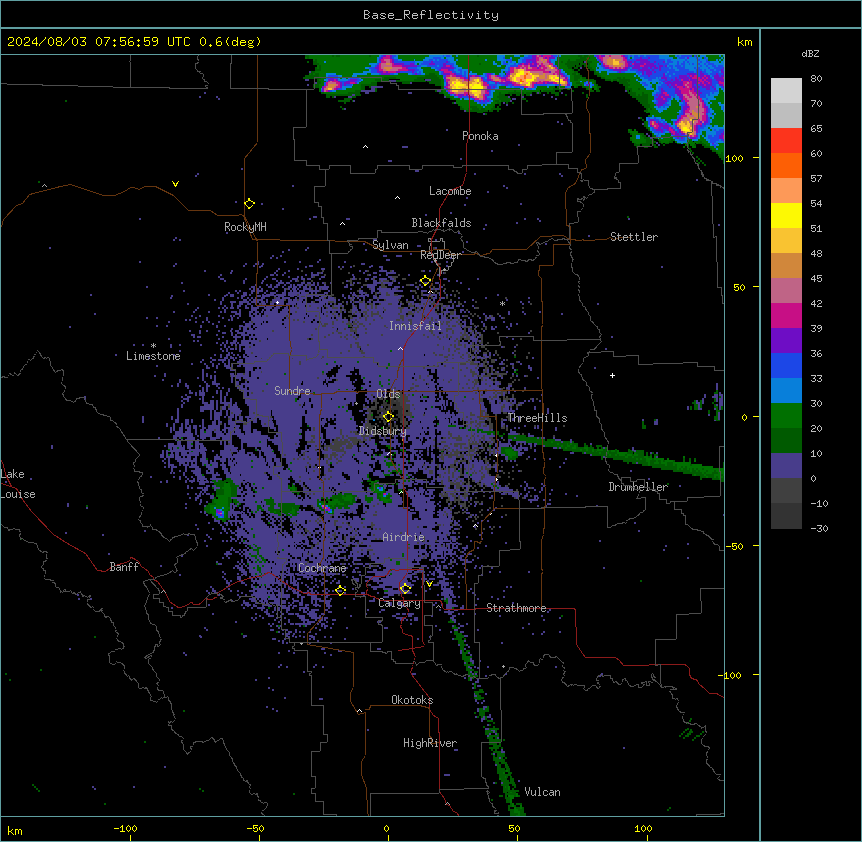Click the light gray 70-80 dBZ swatch
This screenshot has width=862, height=842.
(x=786, y=91)
